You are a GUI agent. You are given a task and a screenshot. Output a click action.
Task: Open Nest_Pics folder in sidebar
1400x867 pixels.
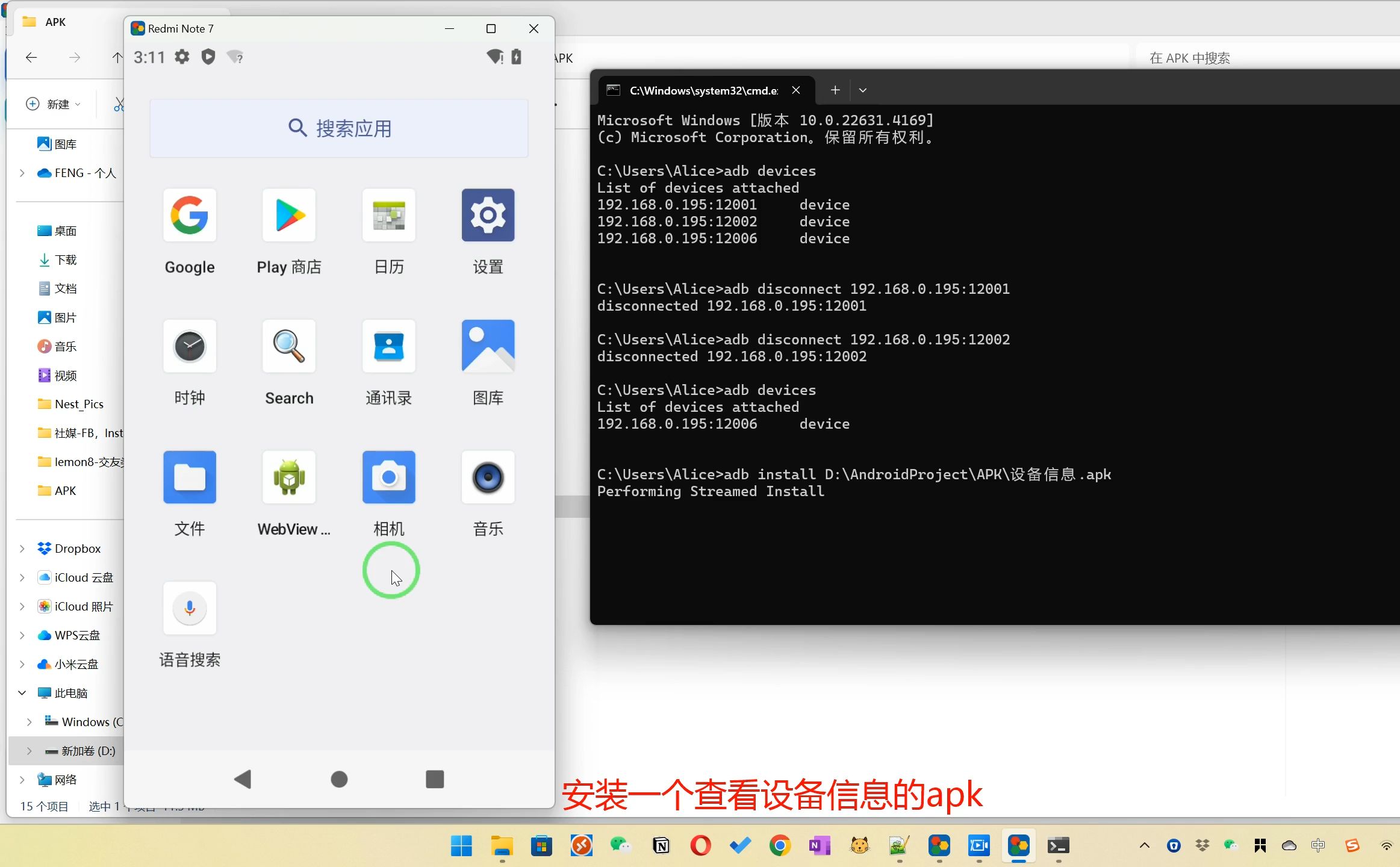(x=70, y=404)
